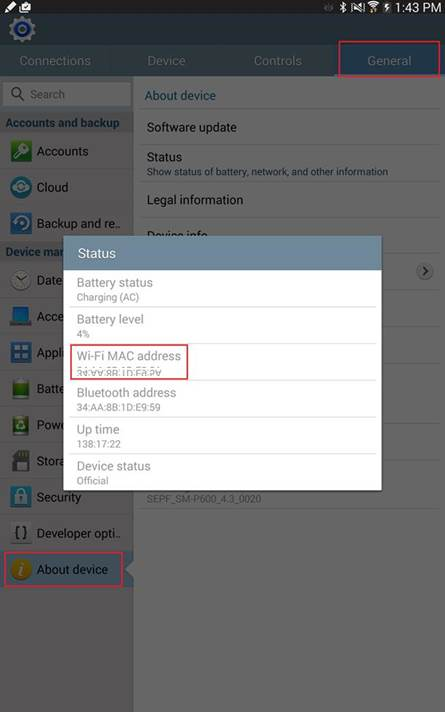Click the Search input field

(x=67, y=94)
